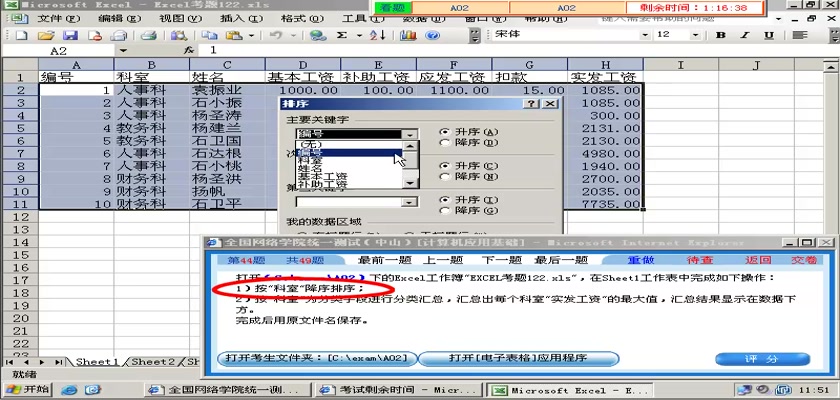Viewport: 840px width, 400px height.
Task: Click the AutoSum sigma icon
Action: pos(342,35)
